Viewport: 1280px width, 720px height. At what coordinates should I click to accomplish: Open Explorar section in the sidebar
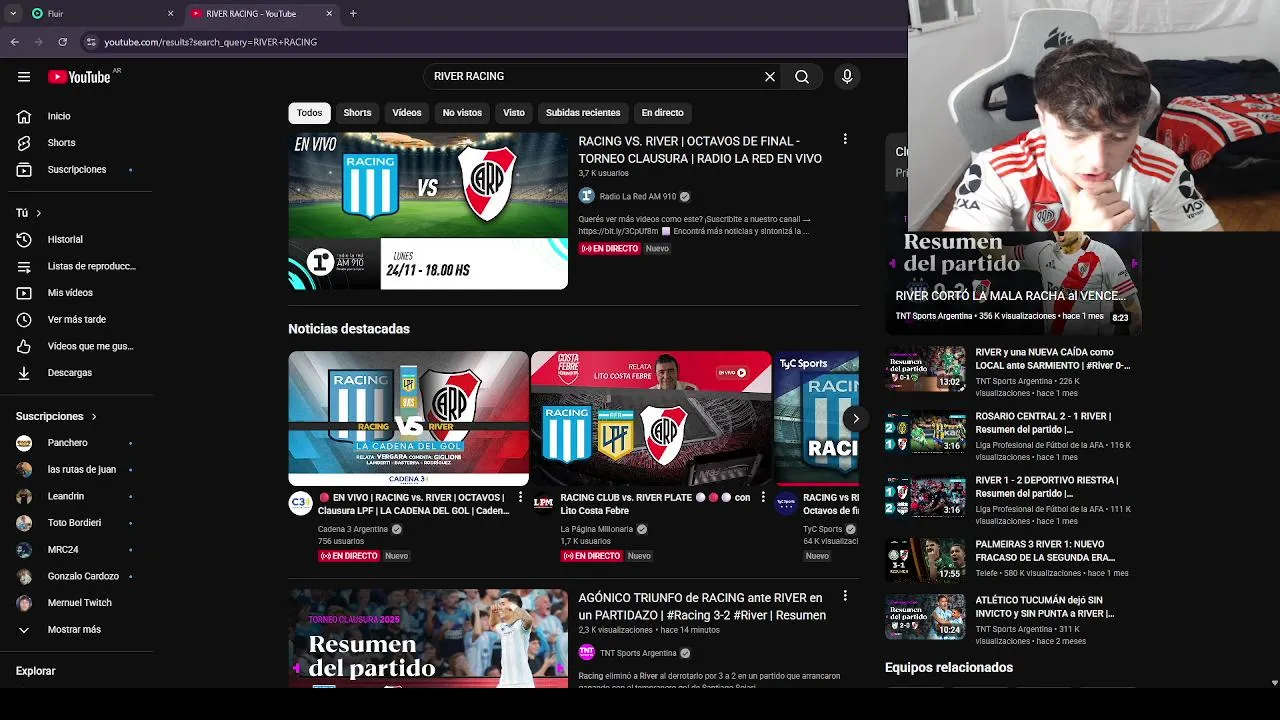(x=36, y=671)
